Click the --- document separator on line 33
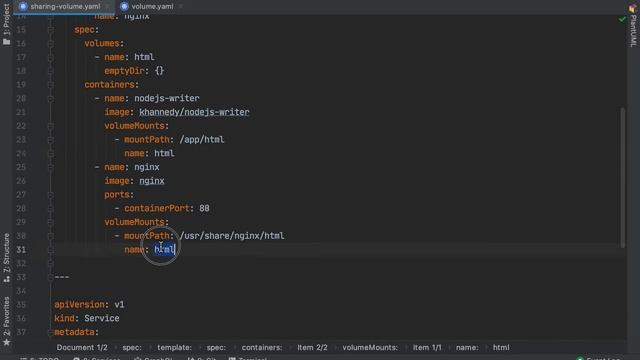This screenshot has height=360, width=640. pos(62,277)
